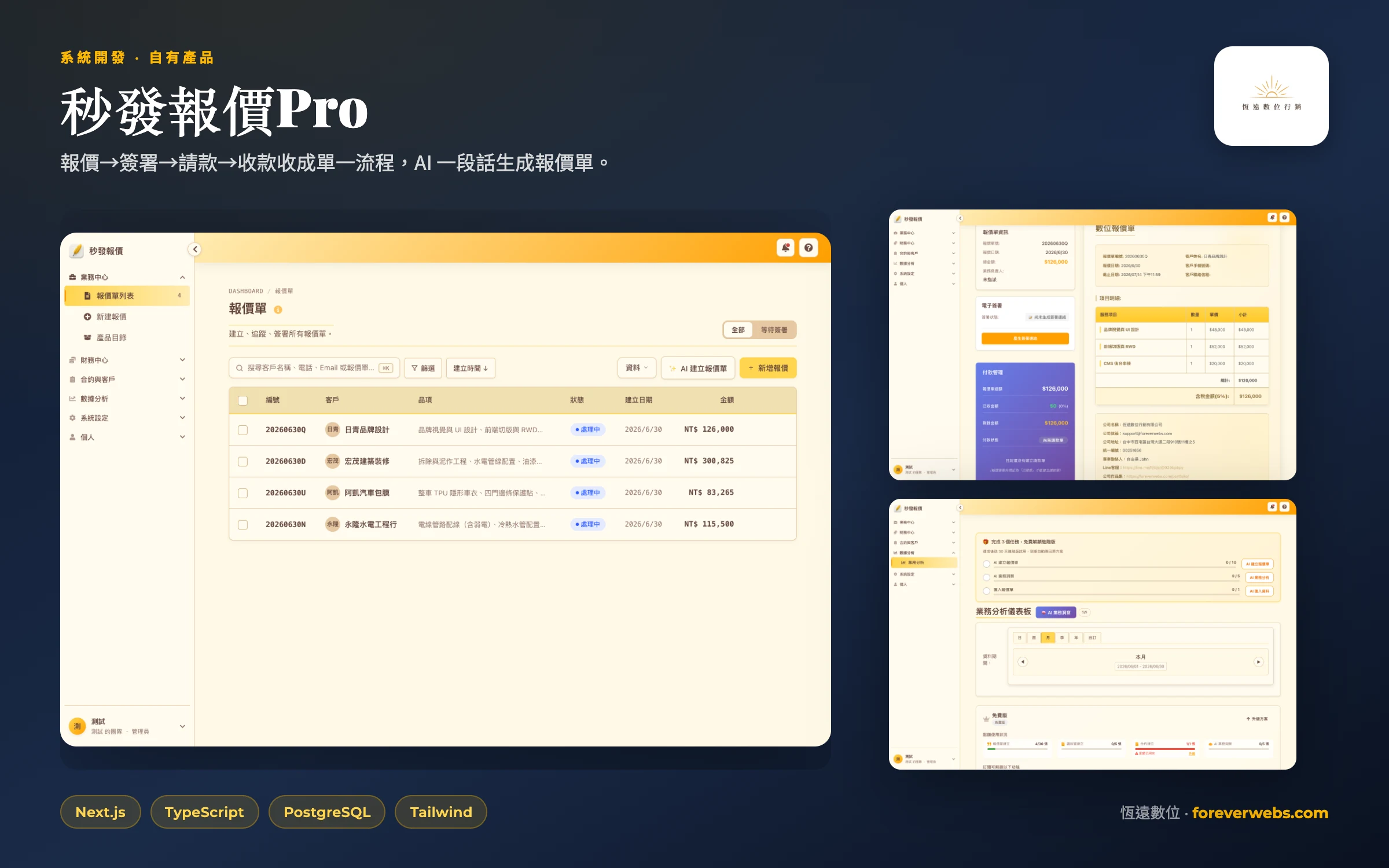Switch to the 等待簽署 tab
Screen dimensions: 1389x868
point(774,330)
